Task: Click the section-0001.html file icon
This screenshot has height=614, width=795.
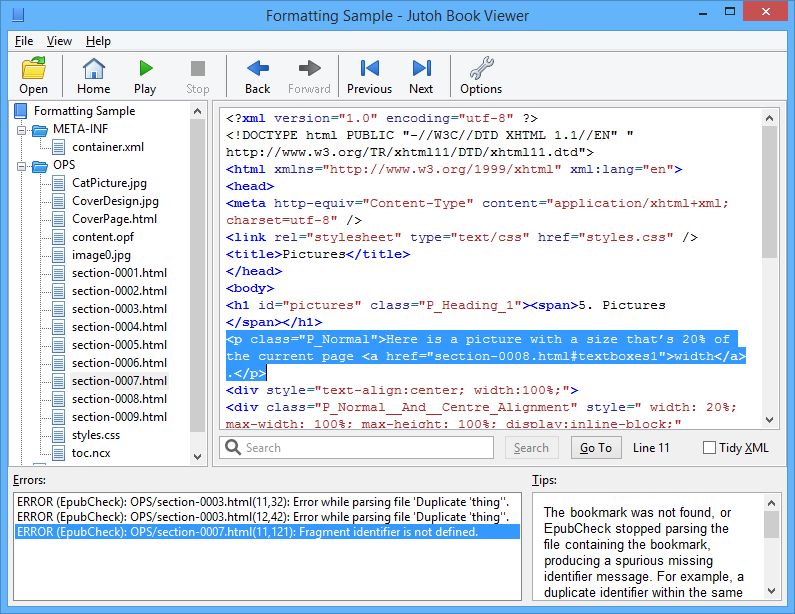Action: pyautogui.click(x=59, y=273)
